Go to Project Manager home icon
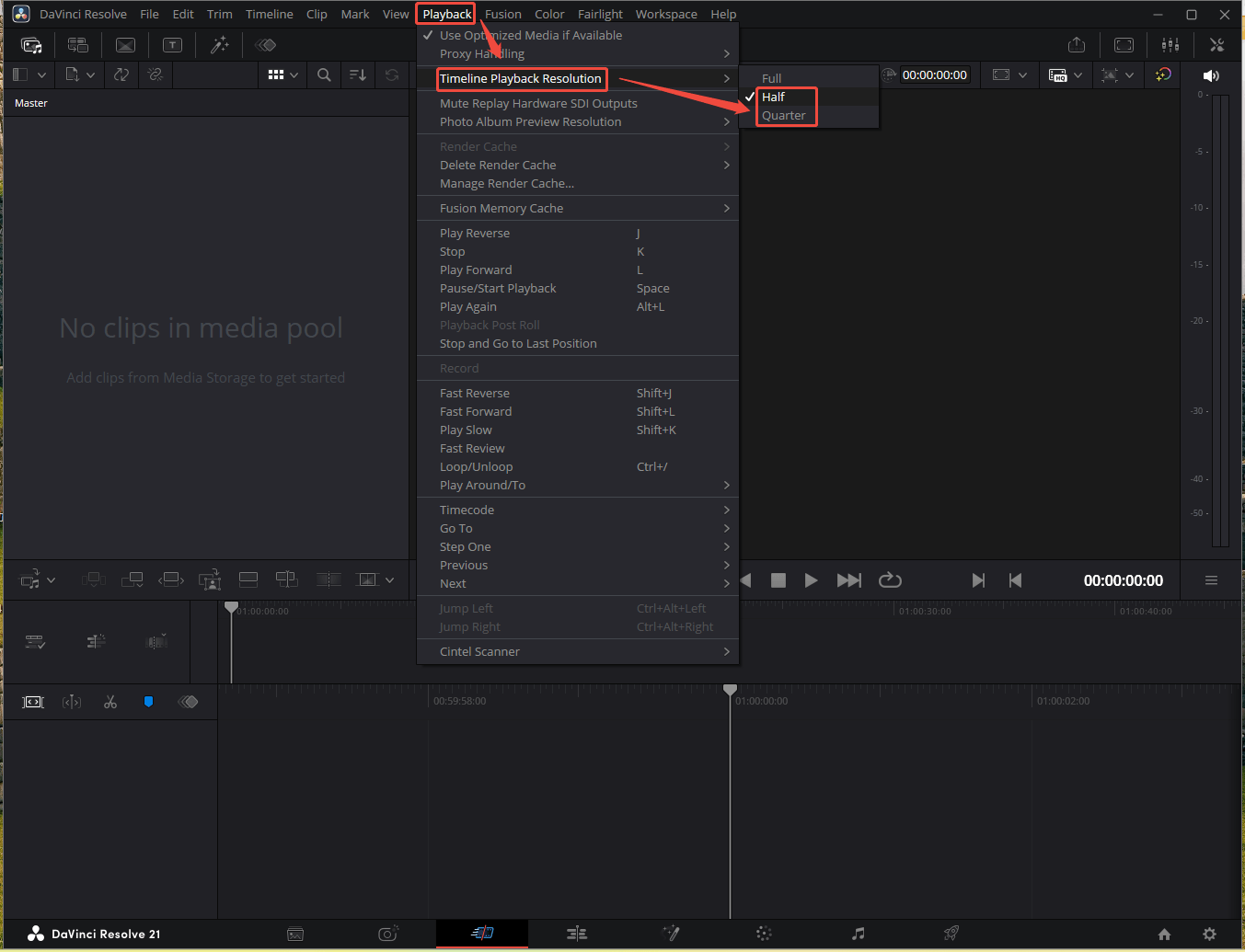Image resolution: width=1245 pixels, height=952 pixels. (x=1164, y=934)
